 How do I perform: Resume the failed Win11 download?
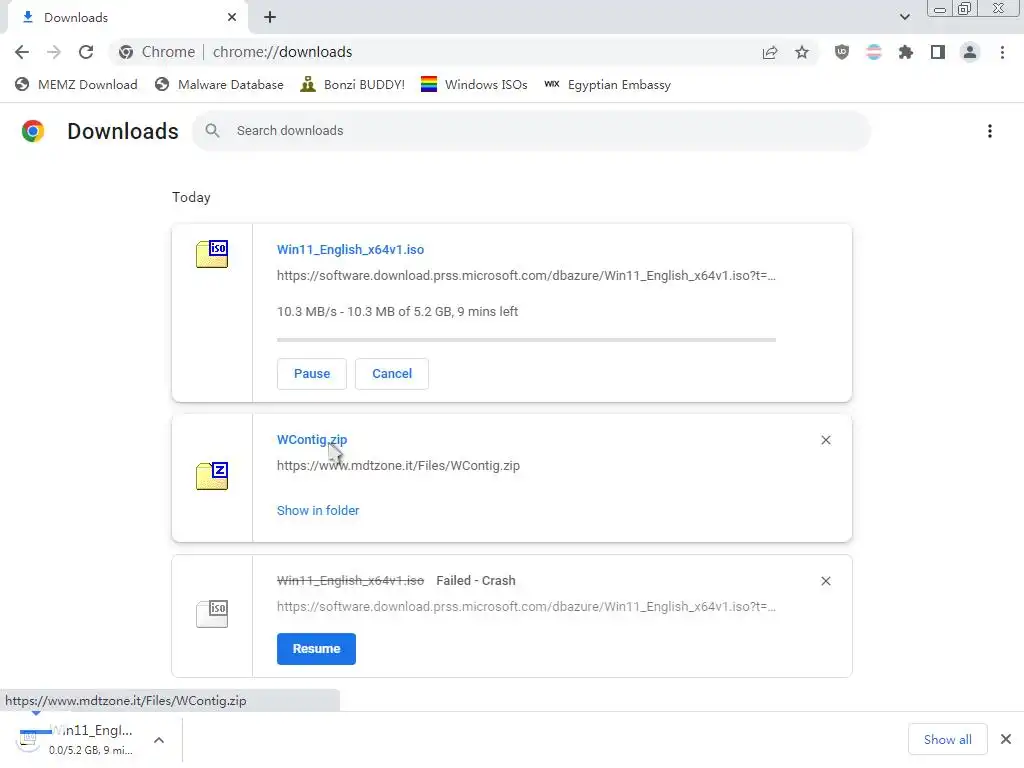(x=316, y=649)
